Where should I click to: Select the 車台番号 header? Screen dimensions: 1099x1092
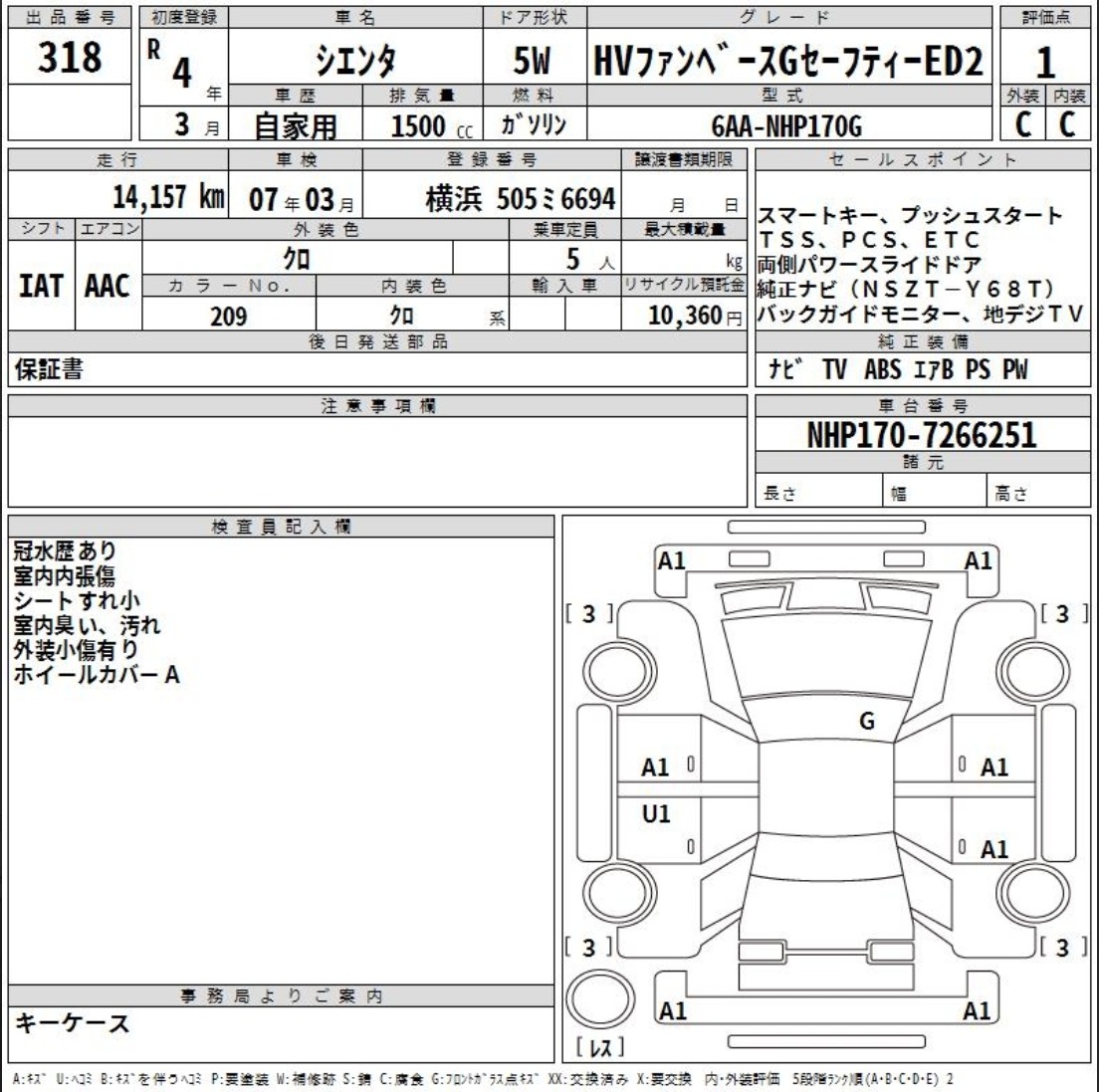[x=923, y=406]
